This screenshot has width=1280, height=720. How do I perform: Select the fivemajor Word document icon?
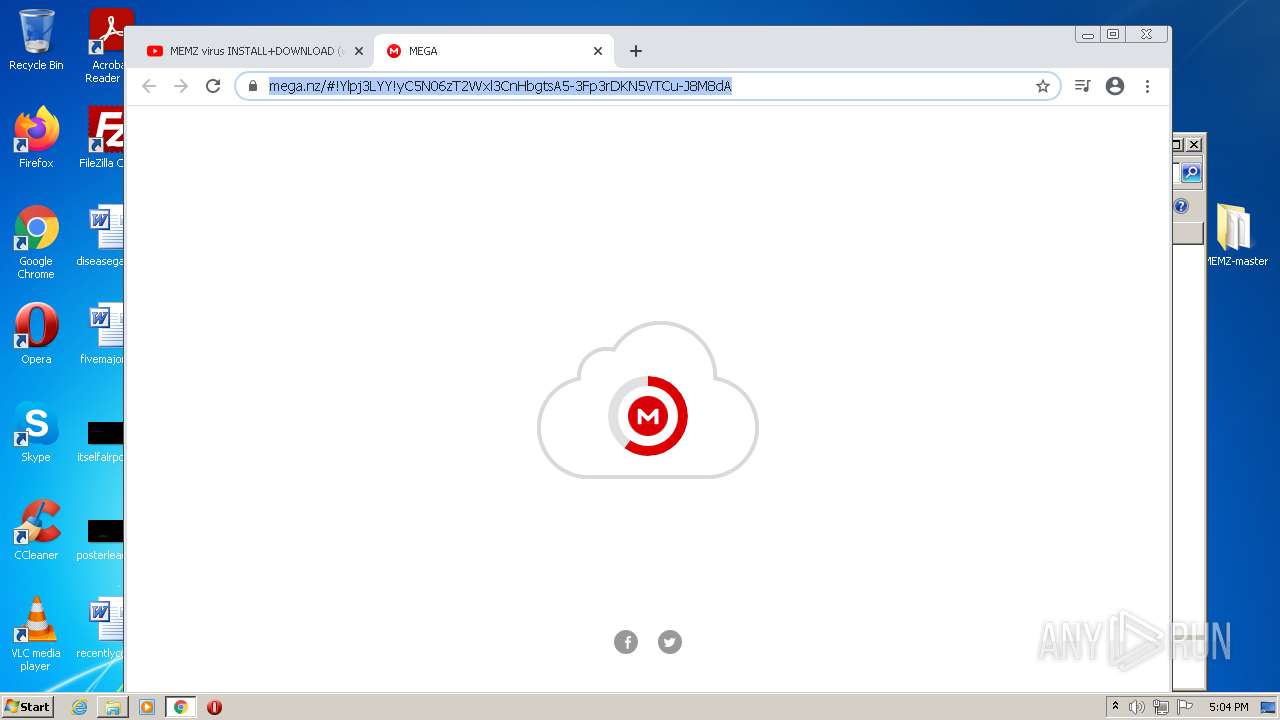point(101,334)
